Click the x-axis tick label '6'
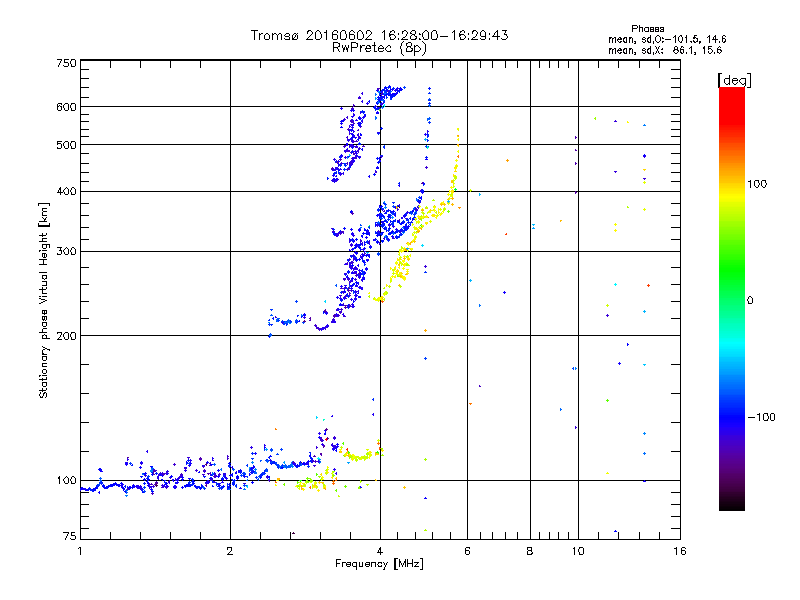Screen dimensions: 800x600 tap(467, 551)
